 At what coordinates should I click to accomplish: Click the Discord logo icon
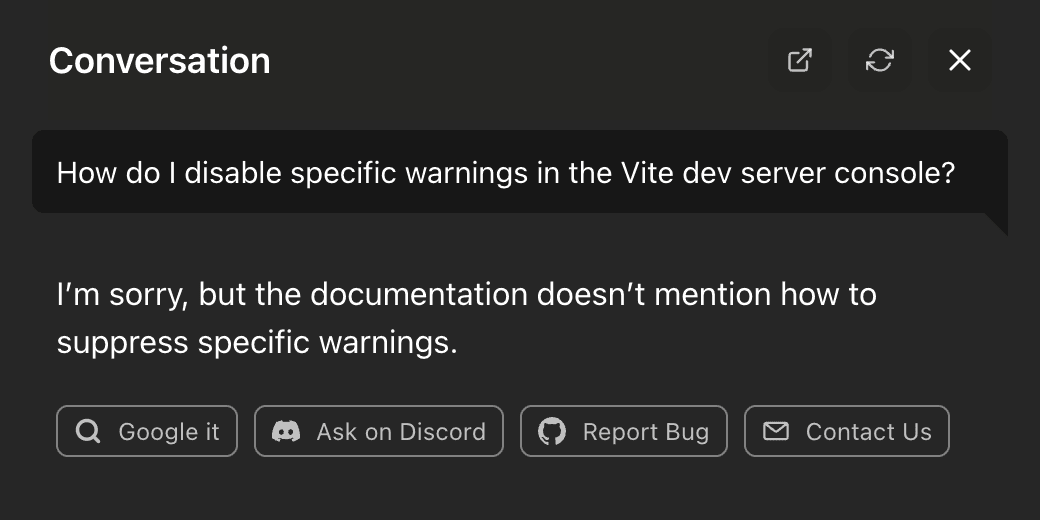(286, 431)
